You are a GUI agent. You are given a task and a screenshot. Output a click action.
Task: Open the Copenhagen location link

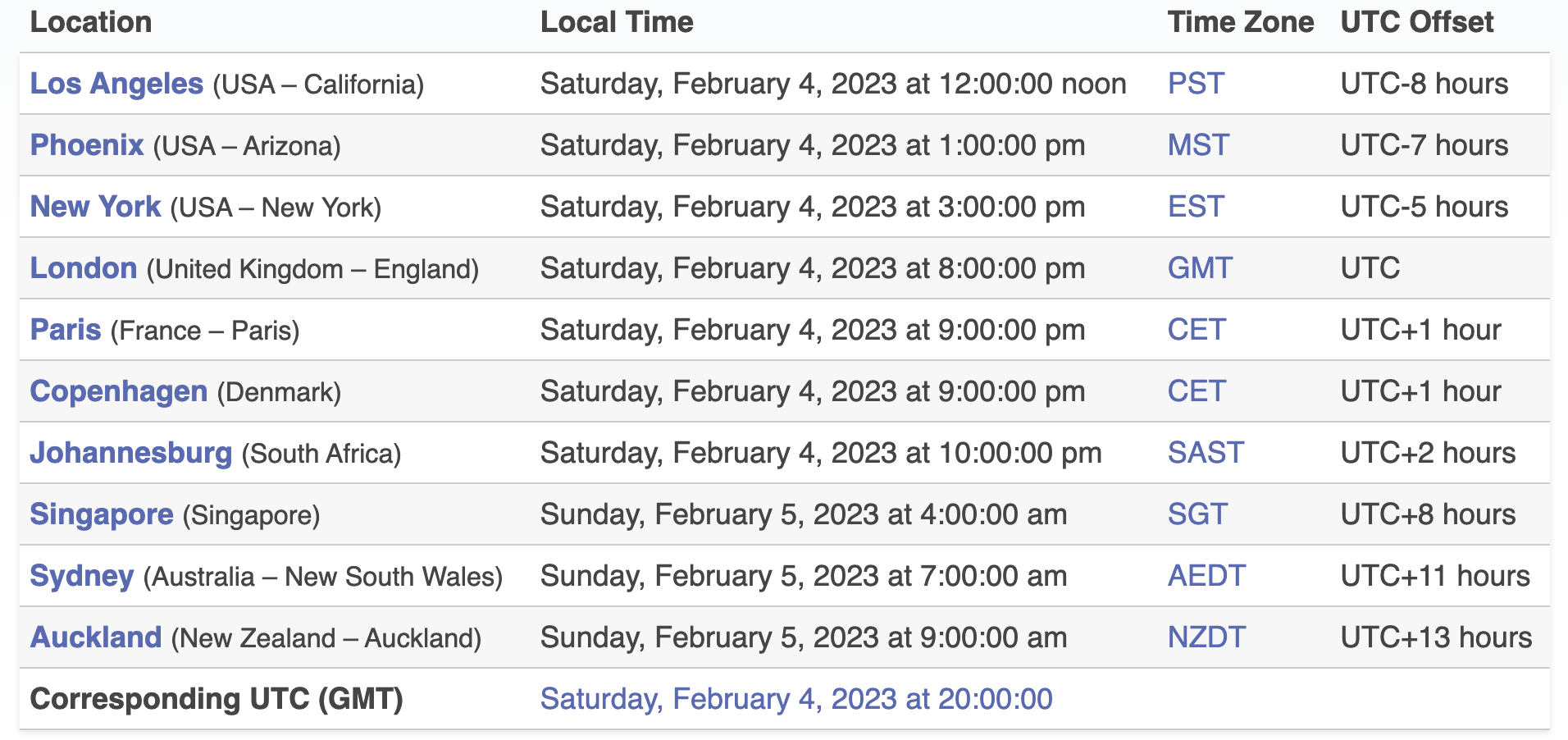tap(119, 391)
